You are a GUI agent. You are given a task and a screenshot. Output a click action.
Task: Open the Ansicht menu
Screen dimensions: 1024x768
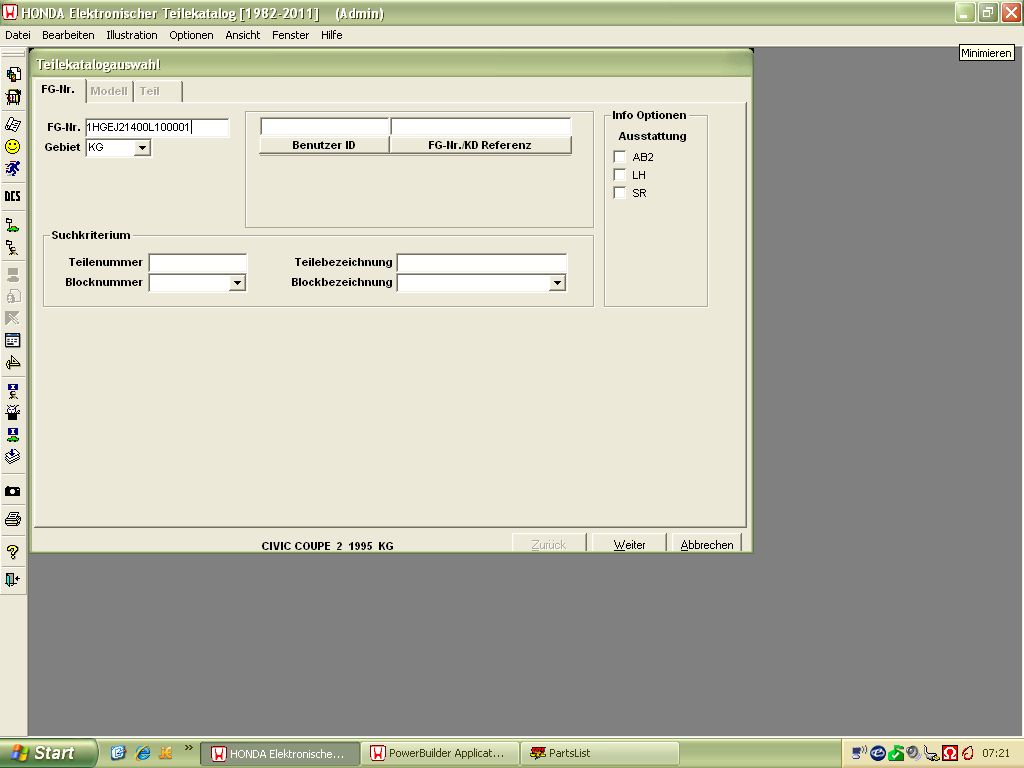click(242, 35)
